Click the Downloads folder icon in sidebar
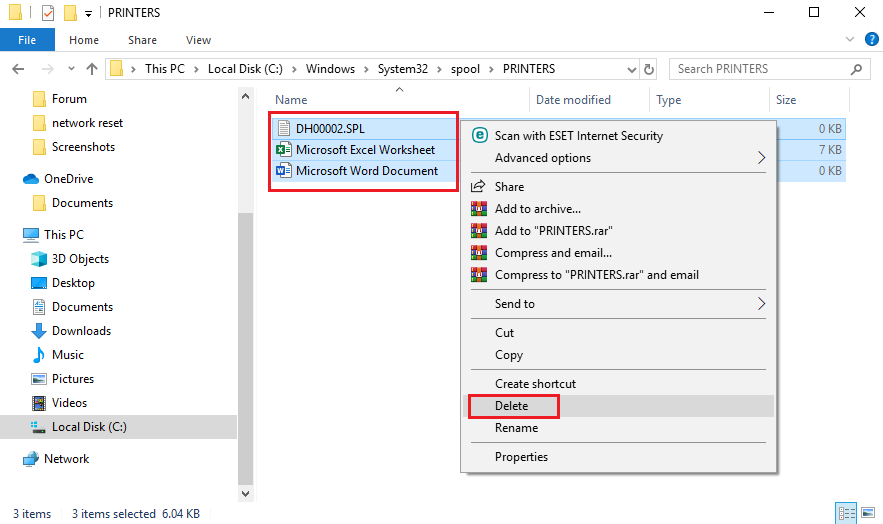883x524 pixels. tap(39, 331)
